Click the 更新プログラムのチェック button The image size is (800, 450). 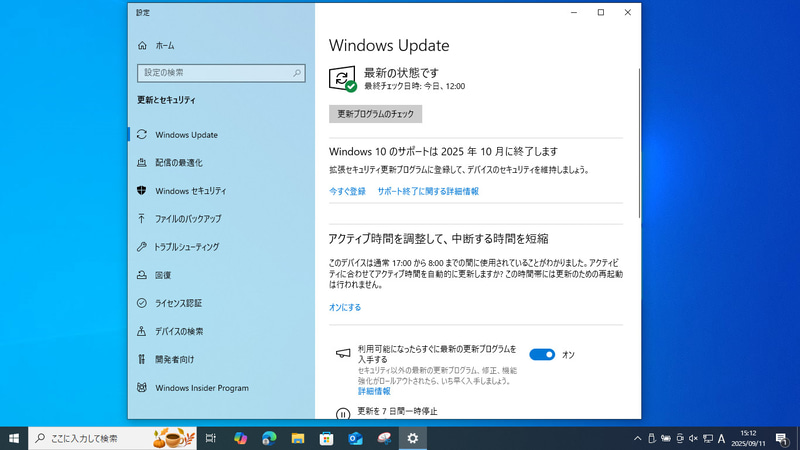coord(376,114)
